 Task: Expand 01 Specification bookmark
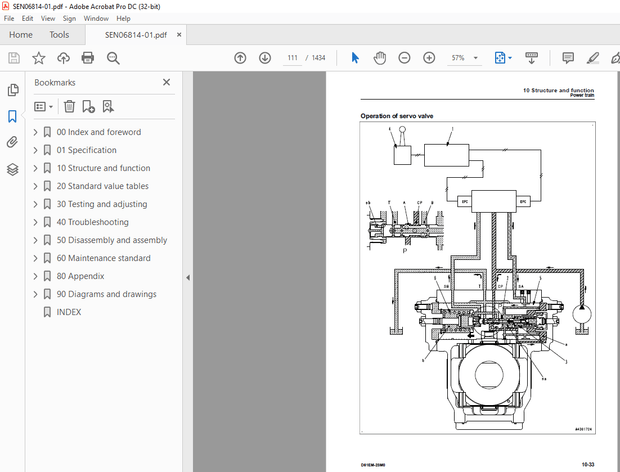tap(35, 150)
